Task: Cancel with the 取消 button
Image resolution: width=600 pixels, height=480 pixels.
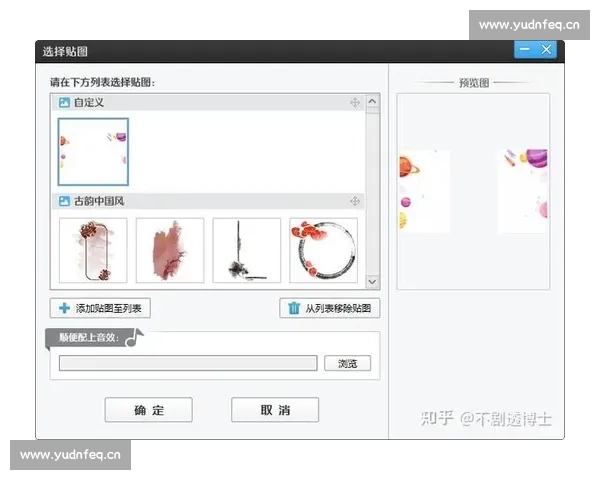Action: tap(275, 410)
